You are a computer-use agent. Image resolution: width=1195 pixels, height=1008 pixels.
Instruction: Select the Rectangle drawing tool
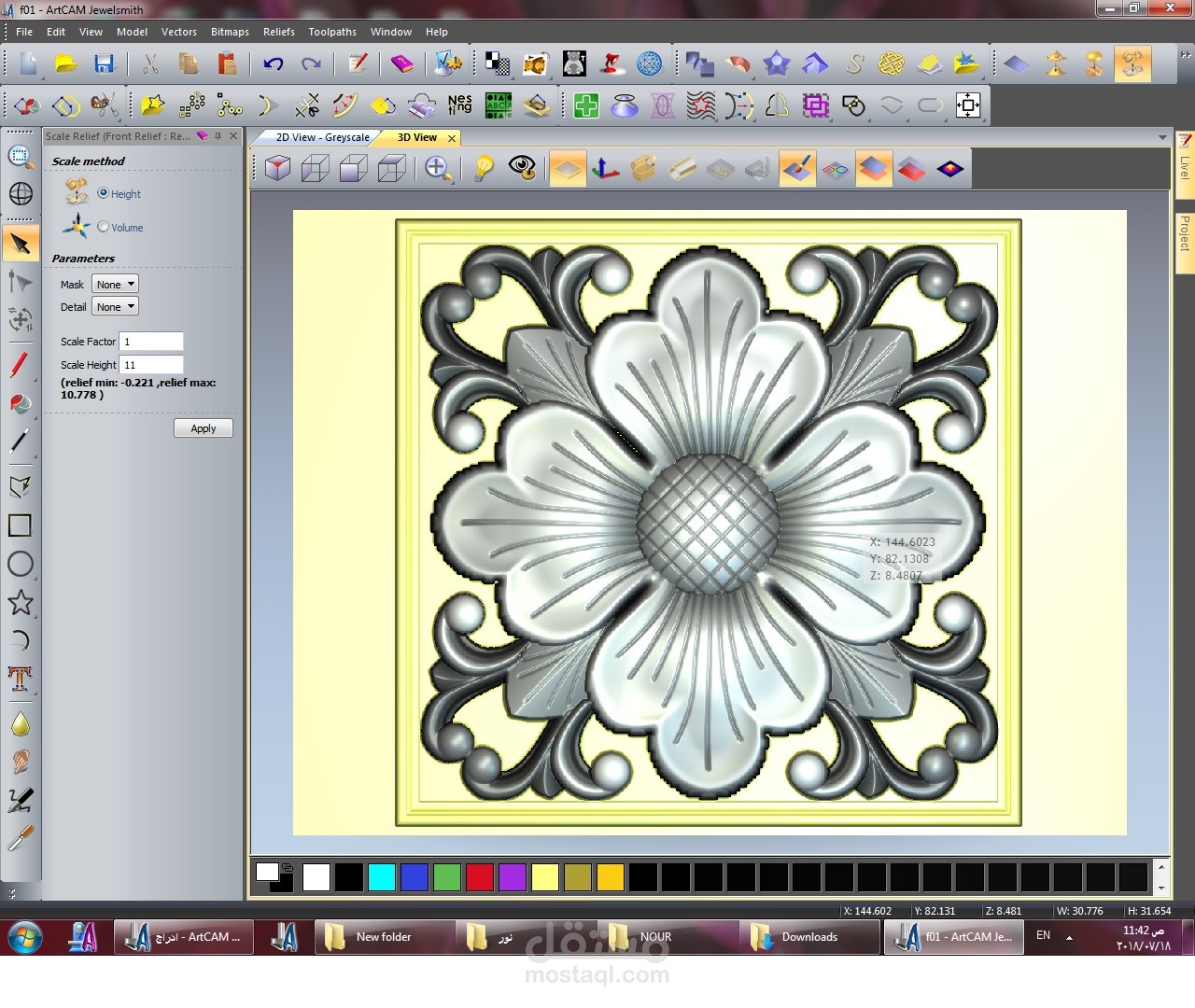pos(20,525)
